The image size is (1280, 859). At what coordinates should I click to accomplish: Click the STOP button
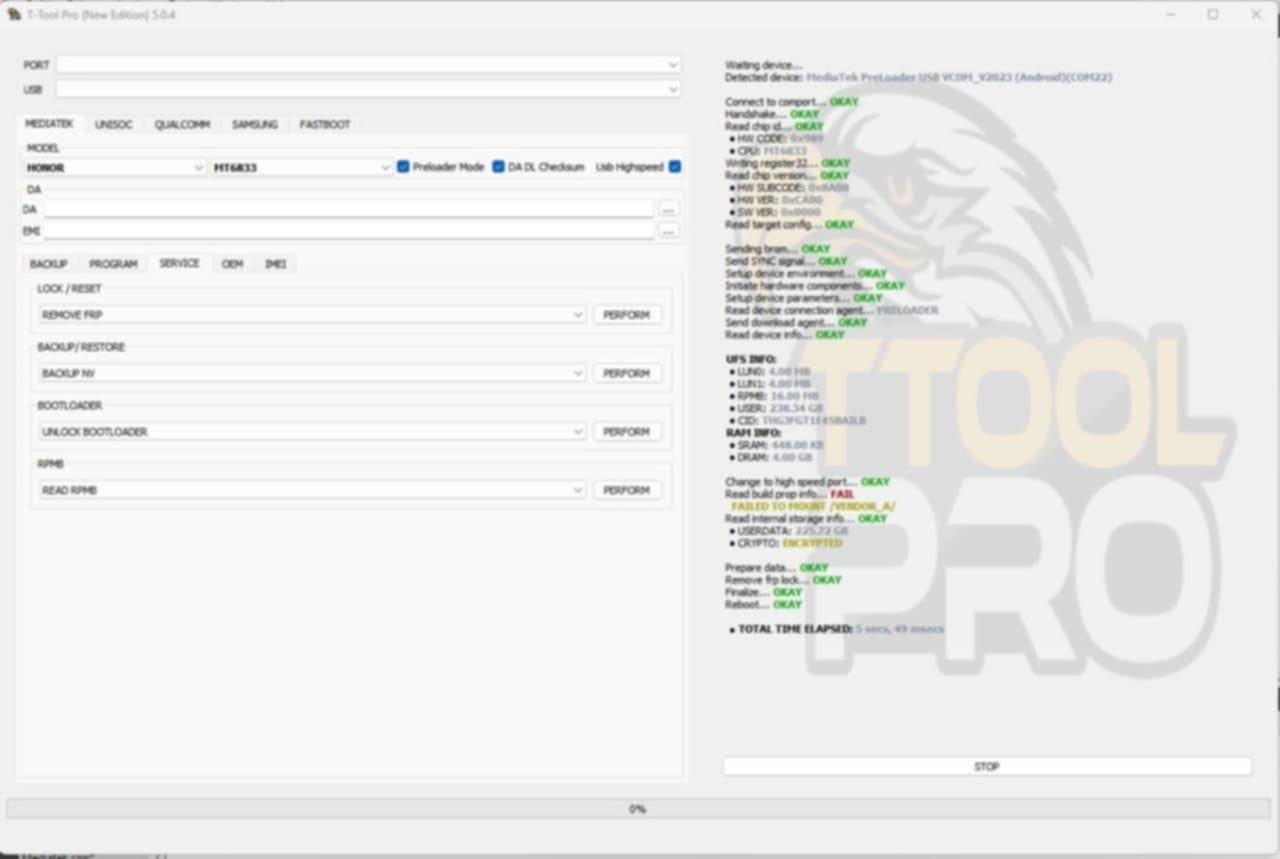point(987,766)
